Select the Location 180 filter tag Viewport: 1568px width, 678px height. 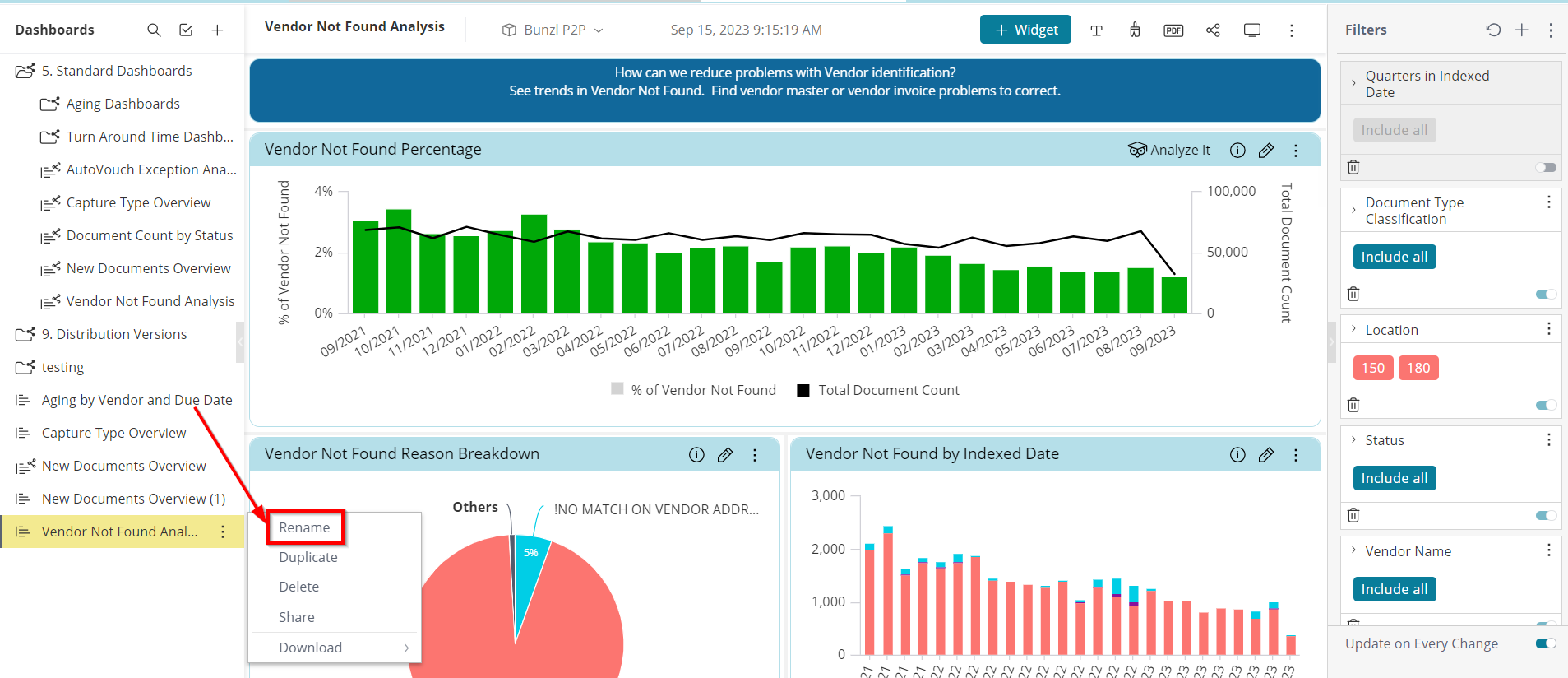[x=1418, y=368]
